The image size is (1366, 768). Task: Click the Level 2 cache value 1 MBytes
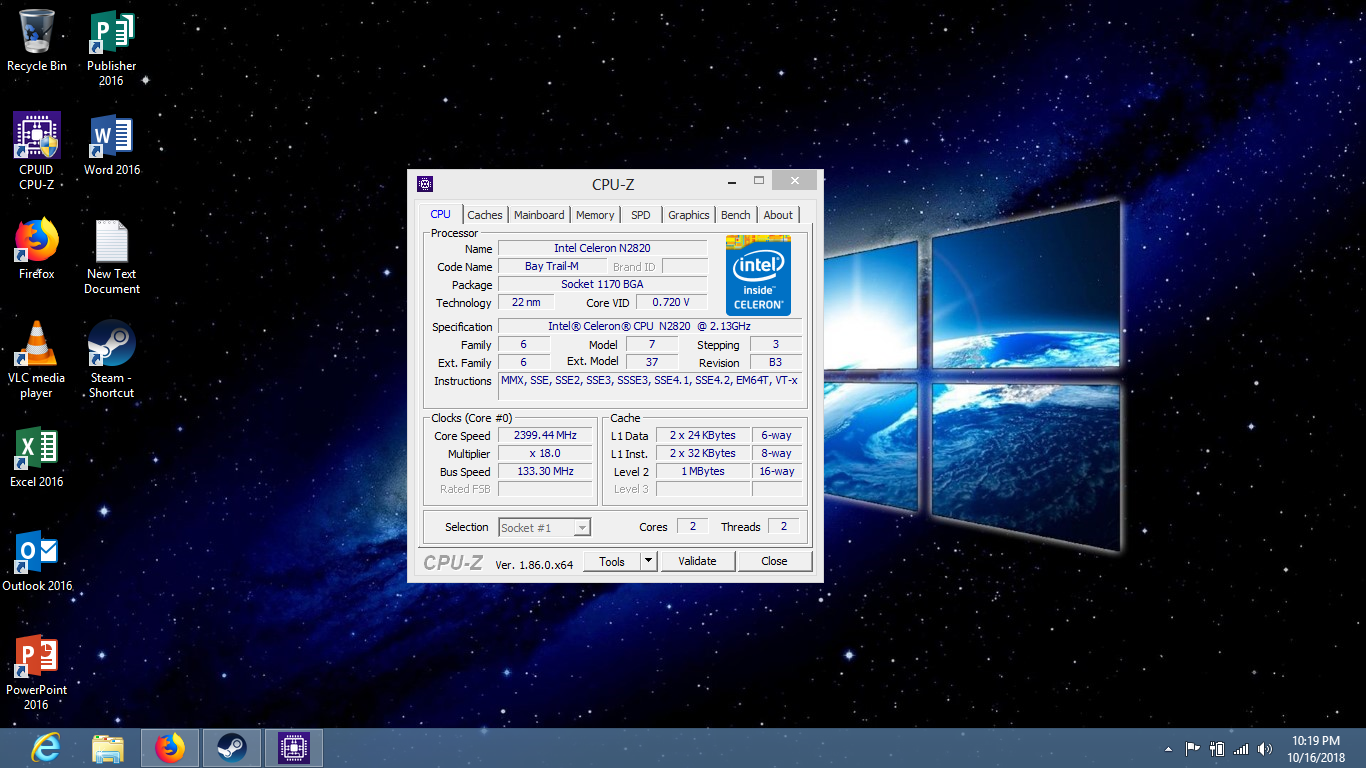pos(703,471)
